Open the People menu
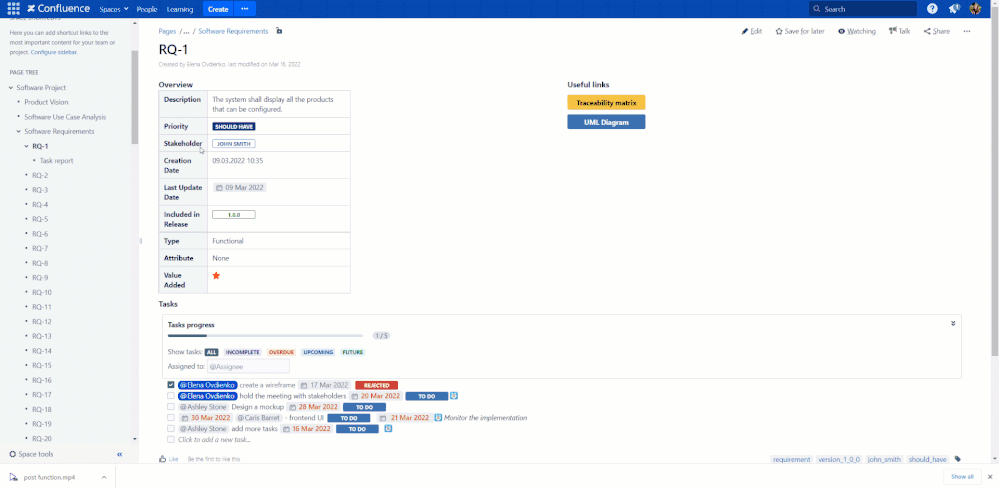999x490 pixels. [147, 10]
